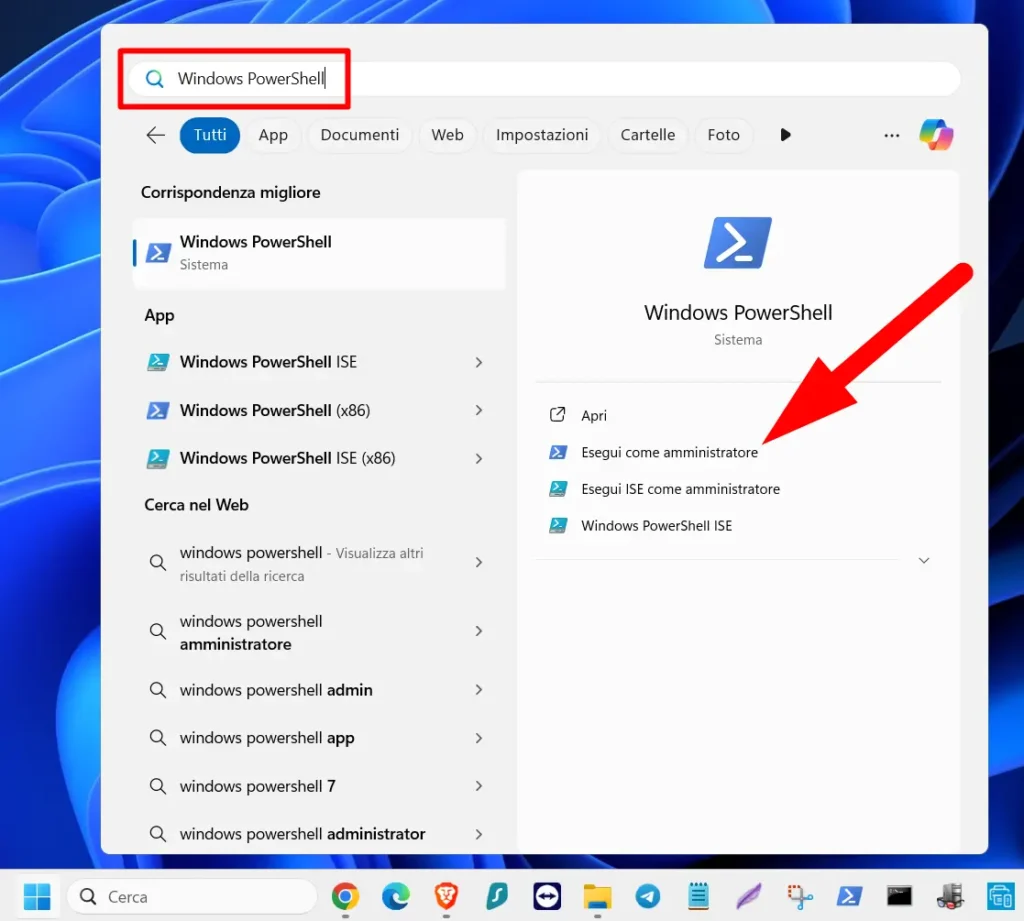Click the taskbar Cerca search box
1024x921 pixels.
point(192,896)
